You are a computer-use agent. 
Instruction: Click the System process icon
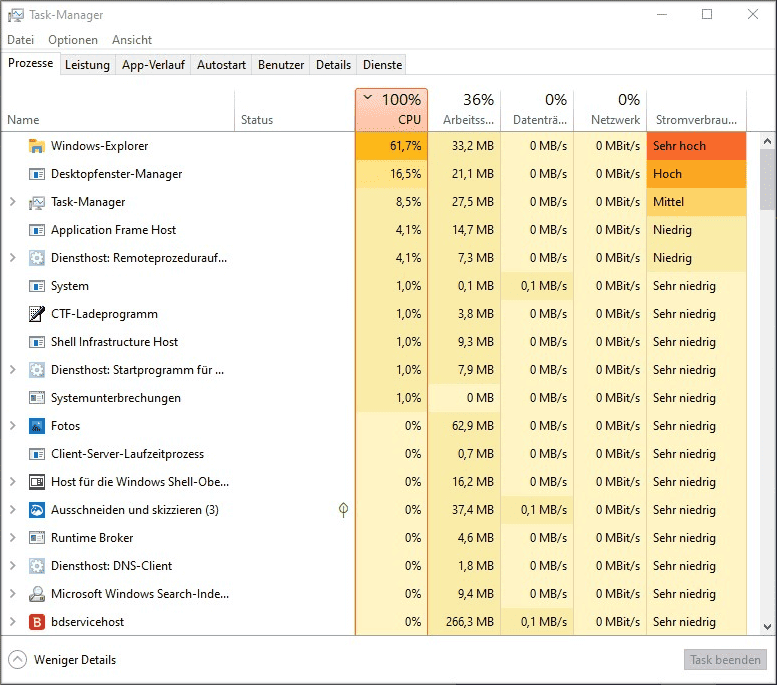pyautogui.click(x=37, y=286)
